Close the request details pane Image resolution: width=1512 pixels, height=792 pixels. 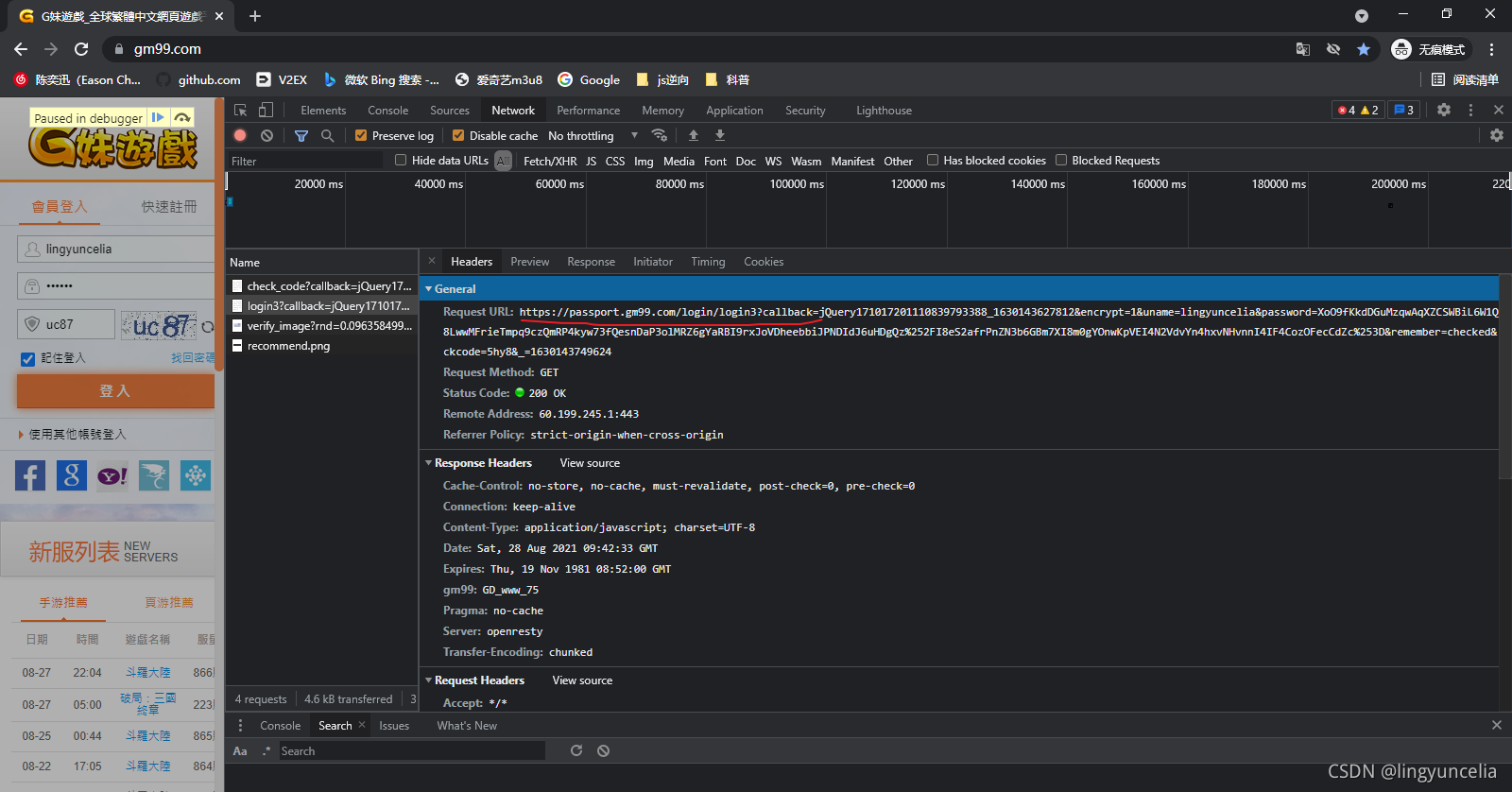coord(431,261)
